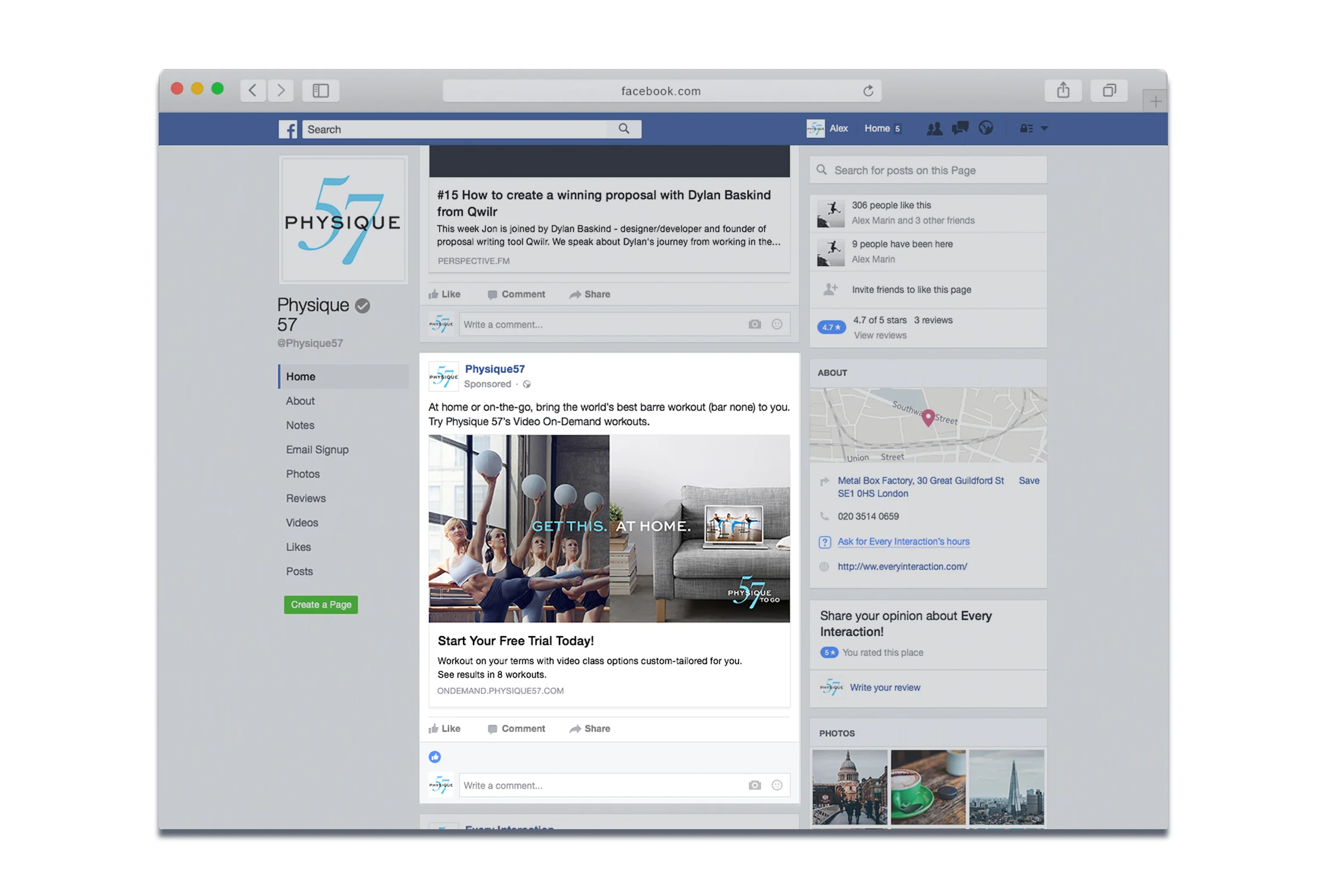1326x896 pixels.
Task: Share the Qwilr proposal post
Action: tap(589, 294)
